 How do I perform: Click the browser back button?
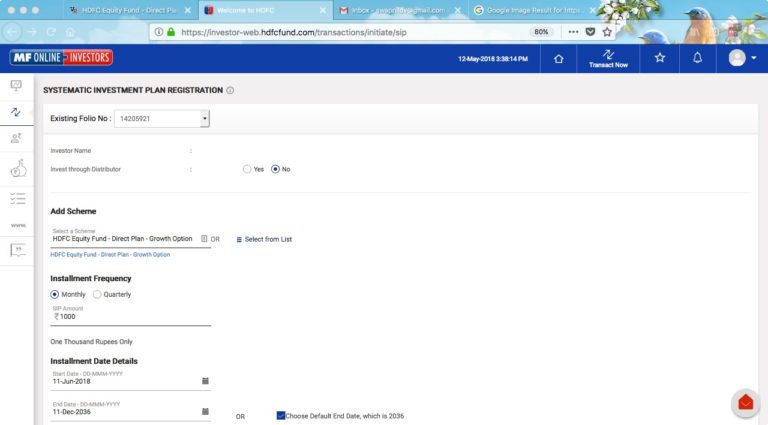[x=12, y=32]
